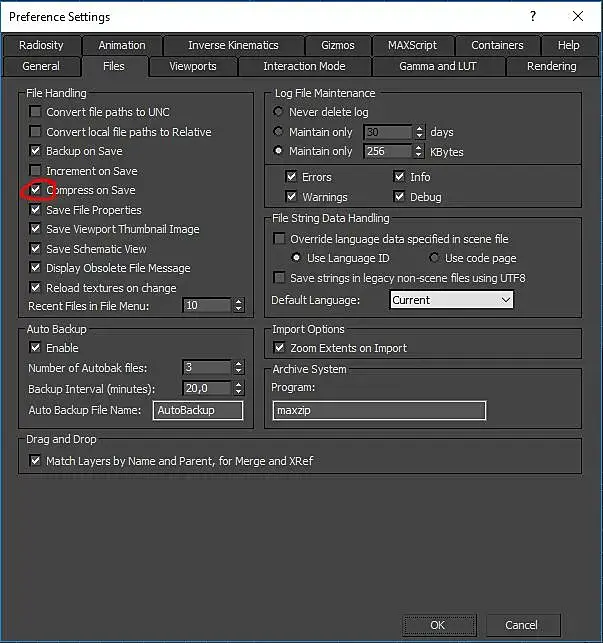The image size is (603, 643).
Task: Disable Save Viewport Thumbnail Image
Action: click(x=36, y=229)
